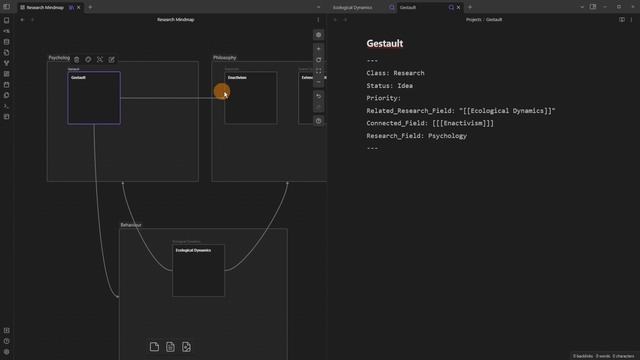Toggle the right sidebar icon in the title bar
The width and height of the screenshot is (640, 360).
coord(593,7)
